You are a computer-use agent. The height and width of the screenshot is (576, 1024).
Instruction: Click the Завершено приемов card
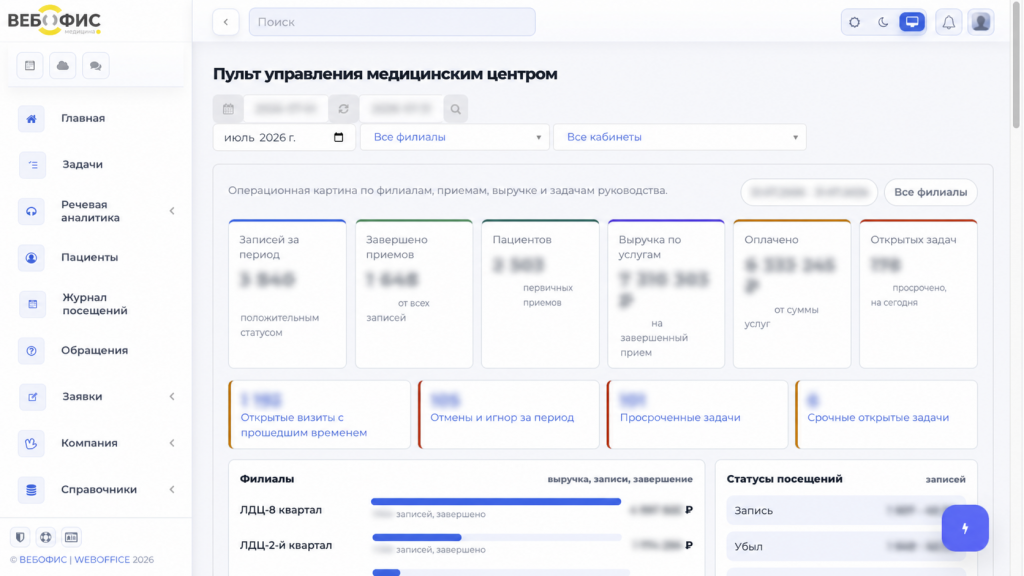tap(414, 294)
